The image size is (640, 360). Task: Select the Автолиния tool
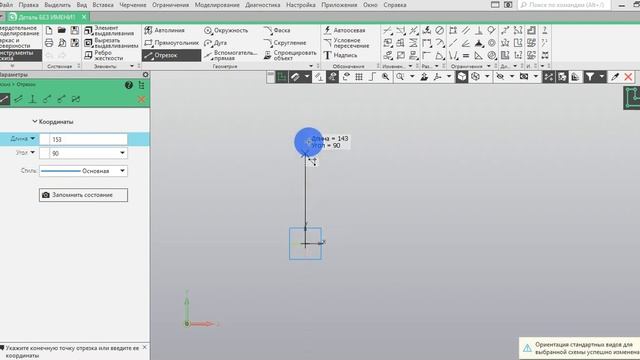164,30
